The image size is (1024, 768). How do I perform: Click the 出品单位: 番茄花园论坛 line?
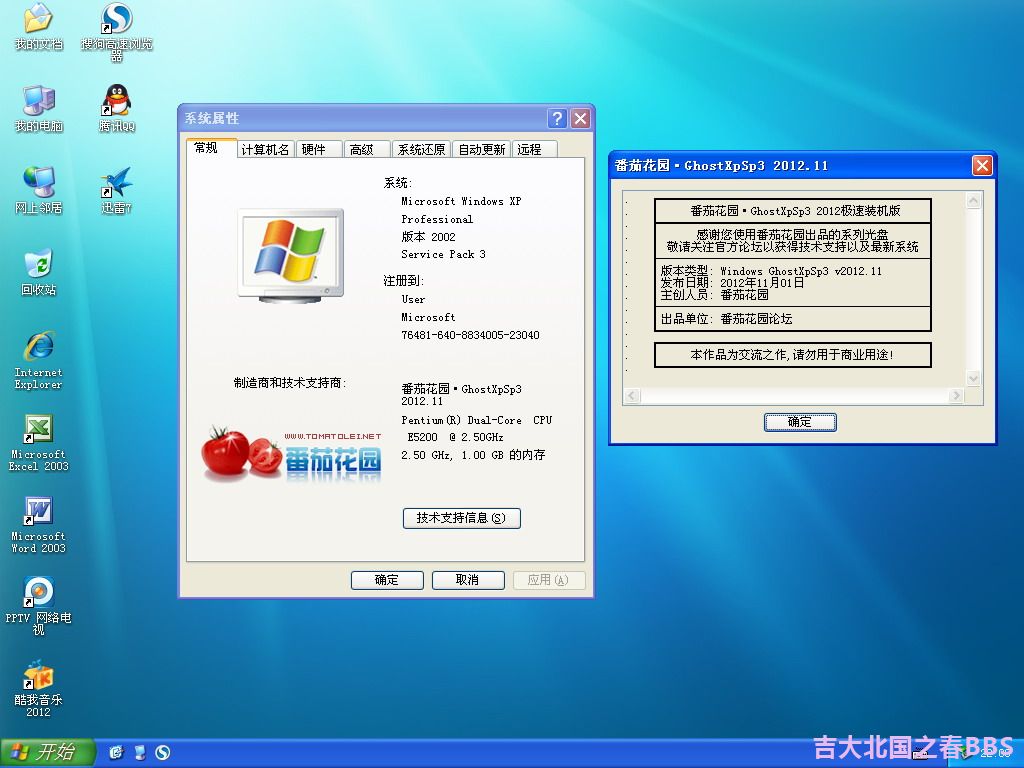tap(726, 319)
